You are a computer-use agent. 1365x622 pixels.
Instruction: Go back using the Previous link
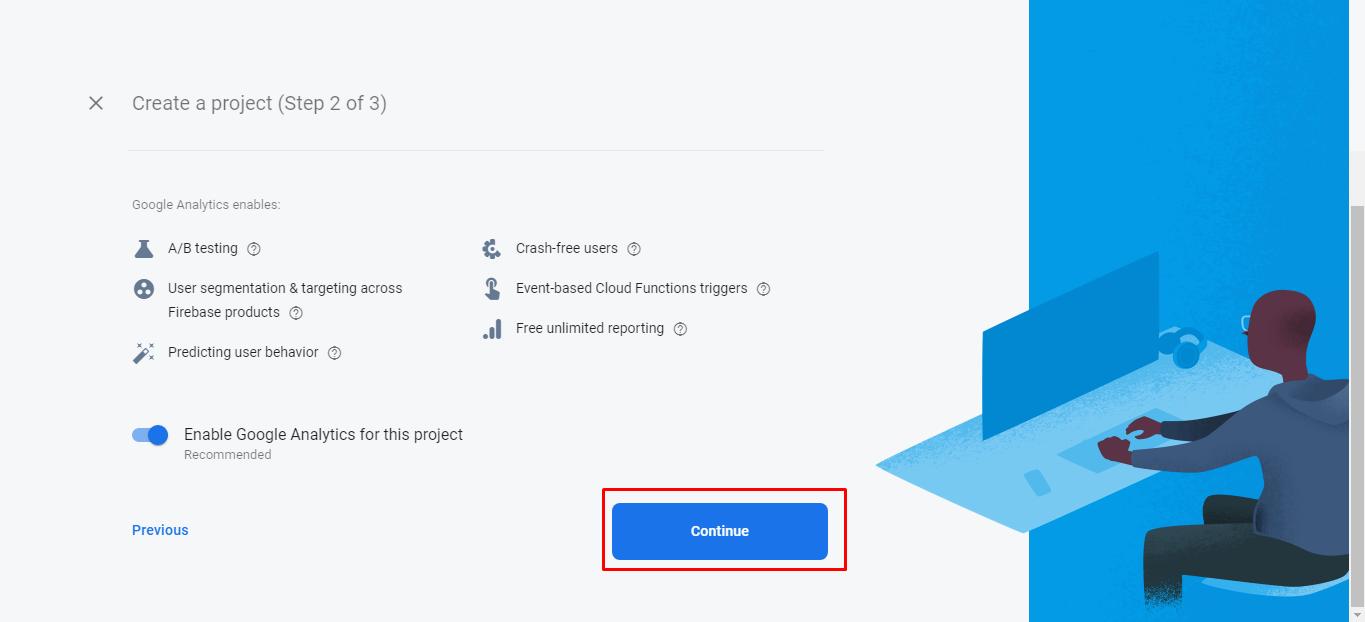[x=160, y=530]
